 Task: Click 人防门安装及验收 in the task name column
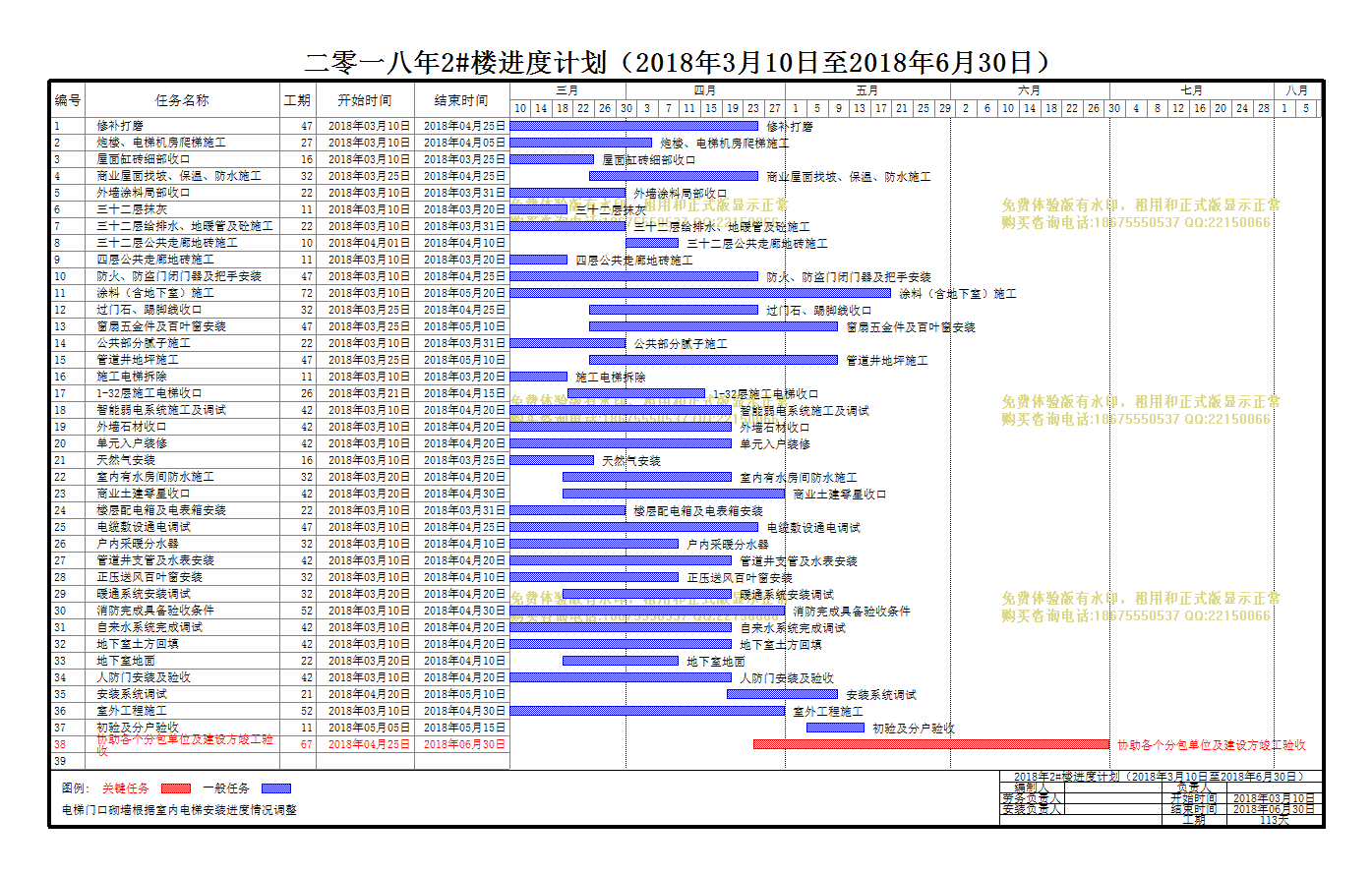click(144, 677)
